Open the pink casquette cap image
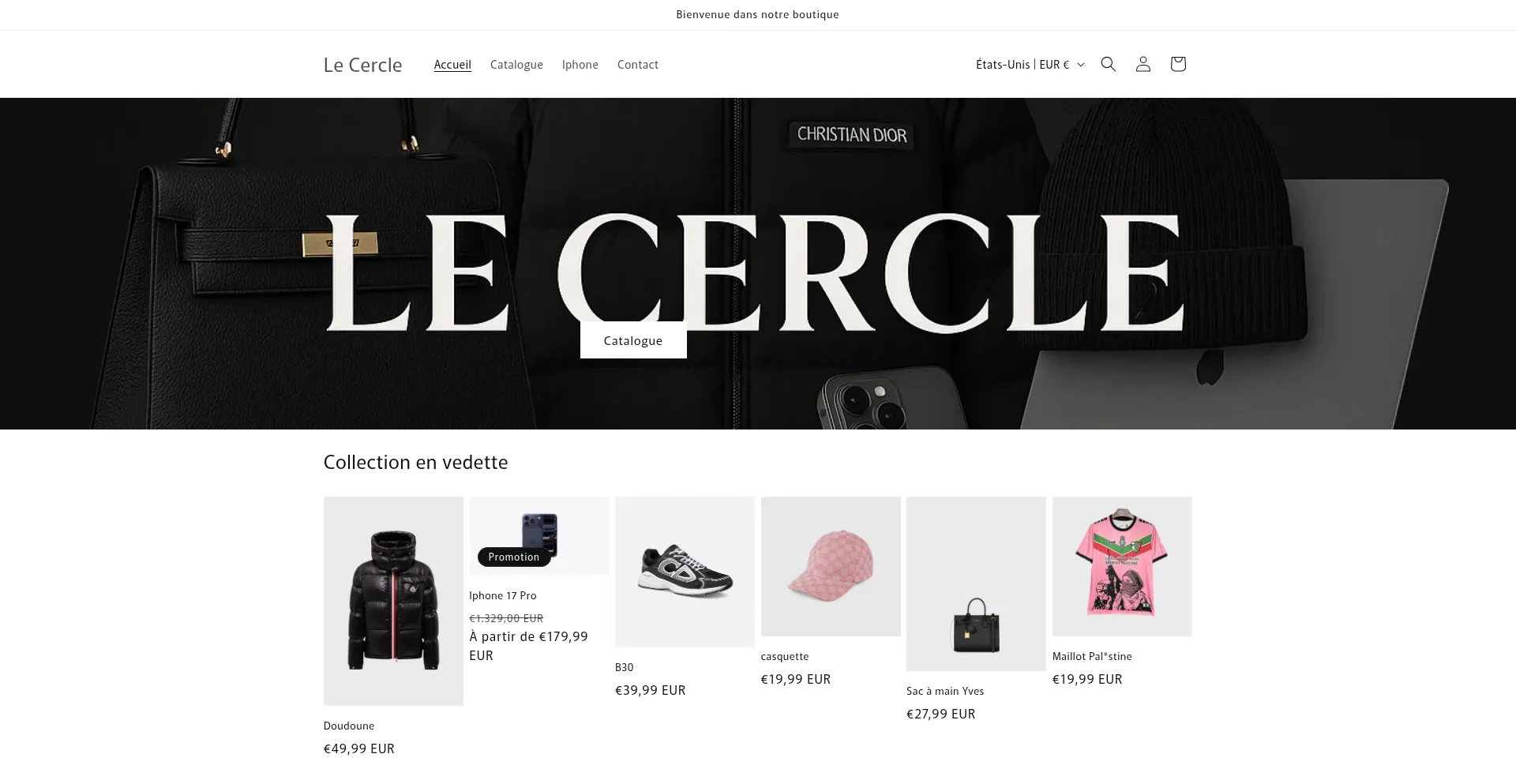This screenshot has height=784, width=1516. [x=831, y=566]
